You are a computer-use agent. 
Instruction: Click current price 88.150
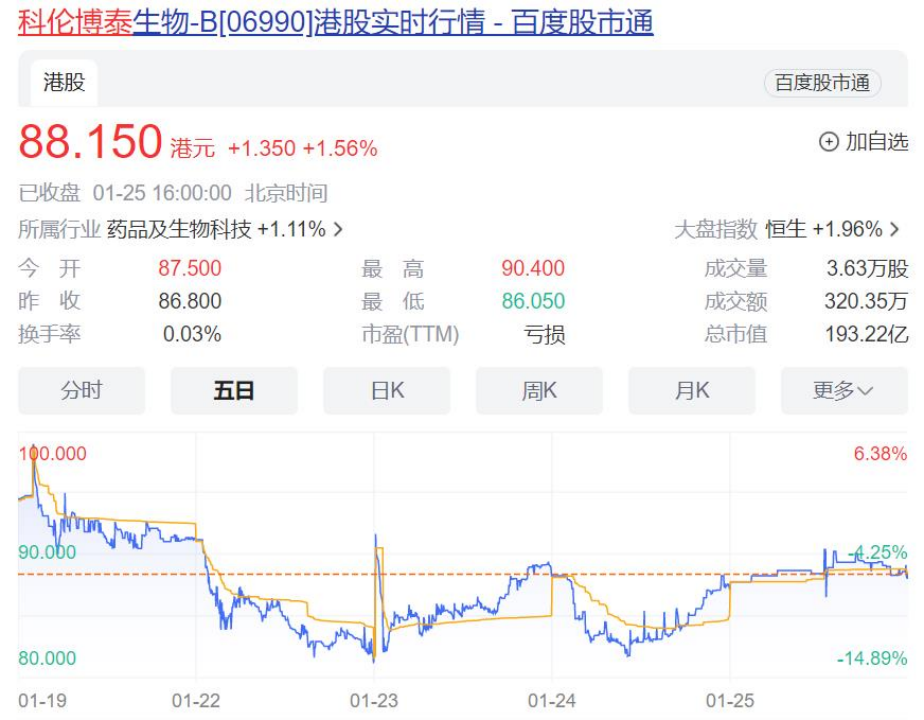(90, 141)
